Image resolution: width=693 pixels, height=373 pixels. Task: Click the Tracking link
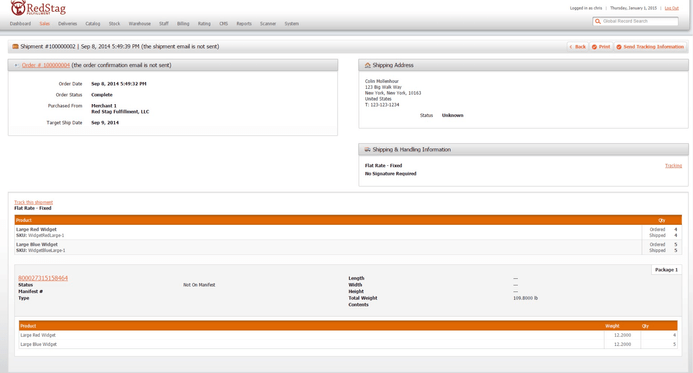(673, 166)
